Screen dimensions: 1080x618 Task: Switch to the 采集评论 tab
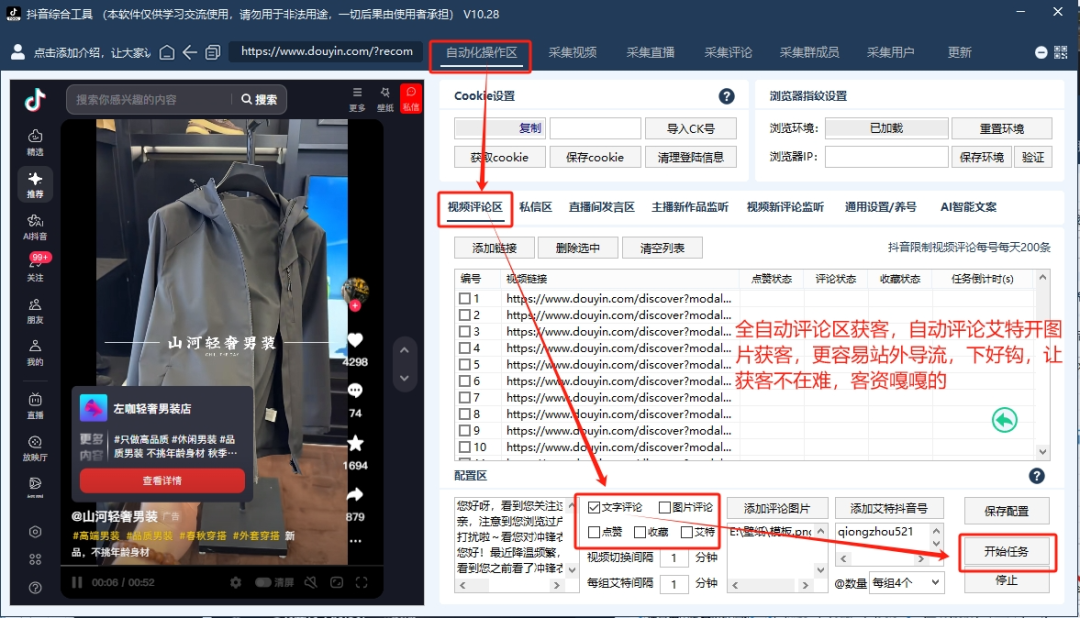(x=728, y=53)
